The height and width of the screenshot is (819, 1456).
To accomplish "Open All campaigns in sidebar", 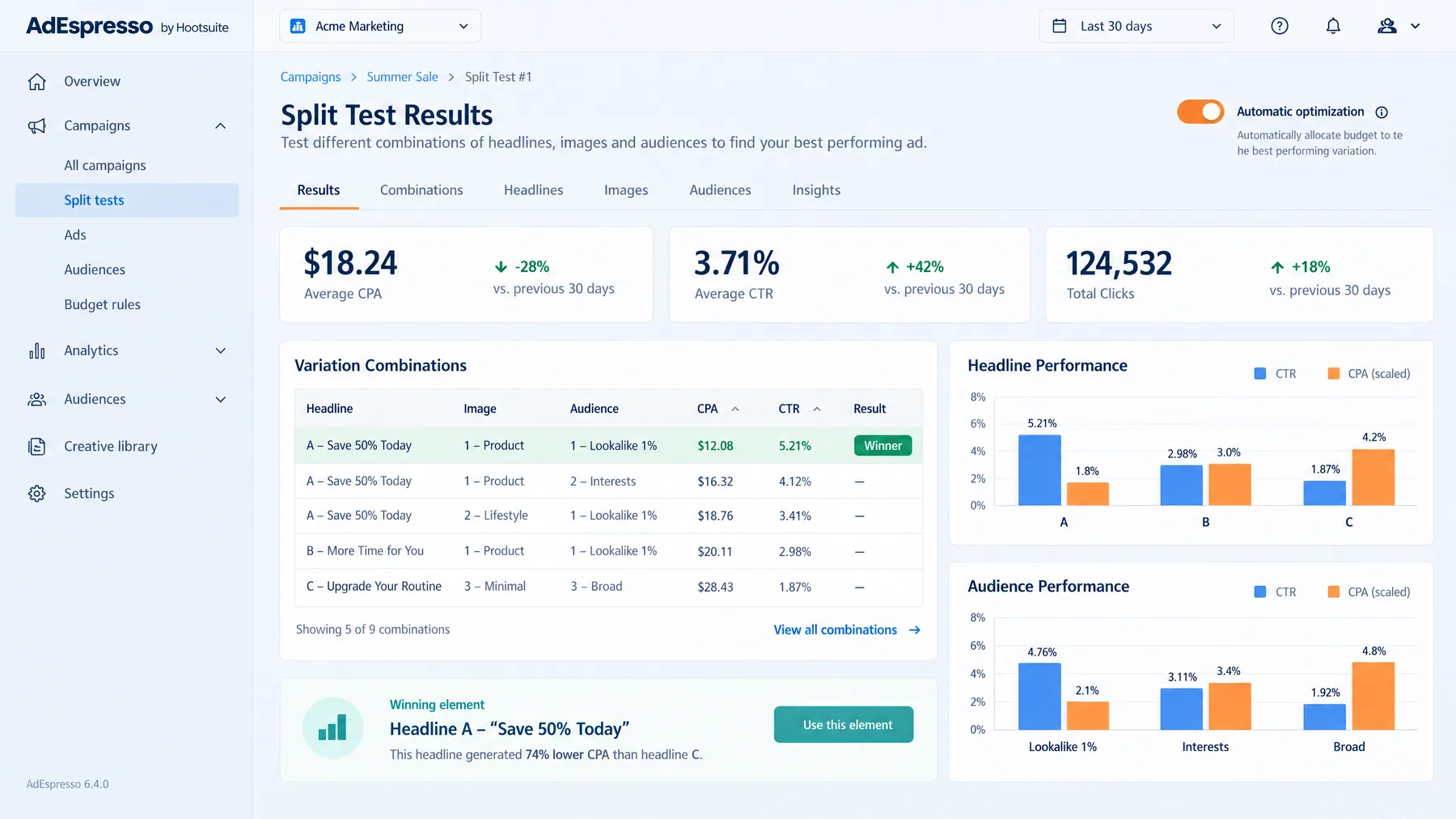I will [x=105, y=166].
